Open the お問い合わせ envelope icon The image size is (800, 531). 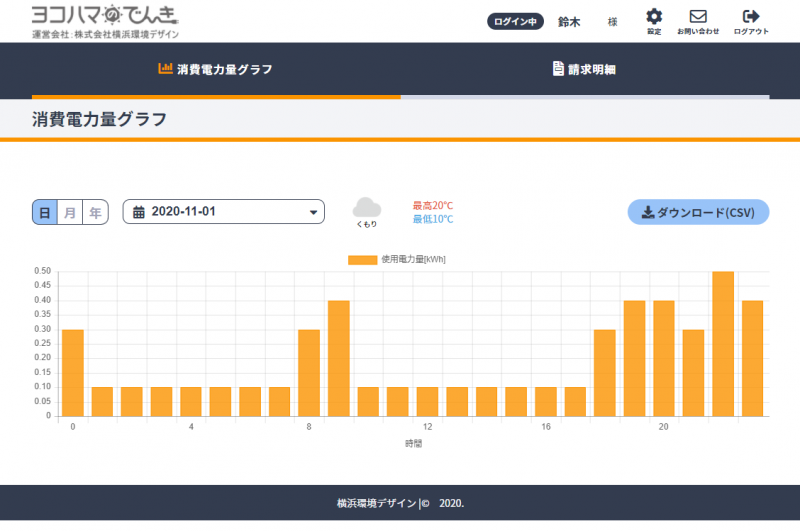point(698,16)
